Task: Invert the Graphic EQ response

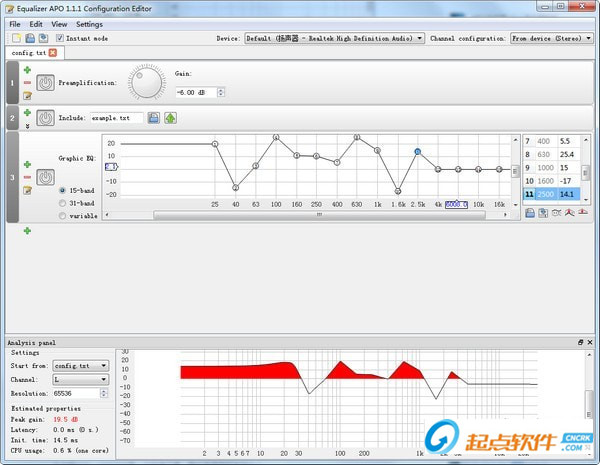Action: (x=556, y=213)
